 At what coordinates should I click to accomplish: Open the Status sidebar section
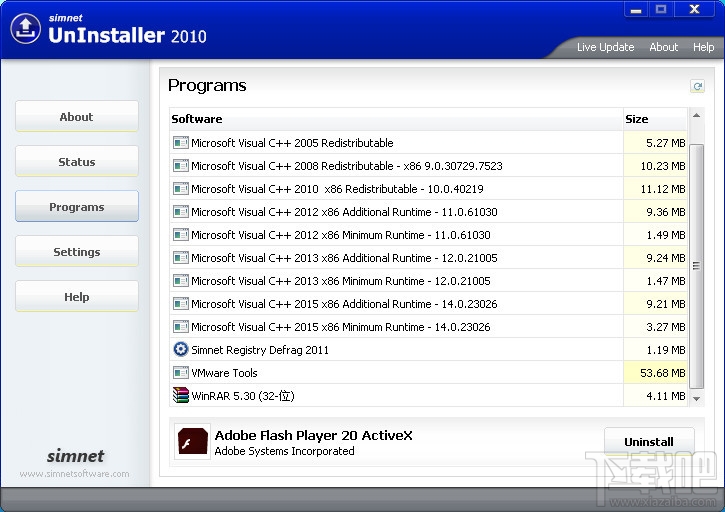pyautogui.click(x=77, y=161)
